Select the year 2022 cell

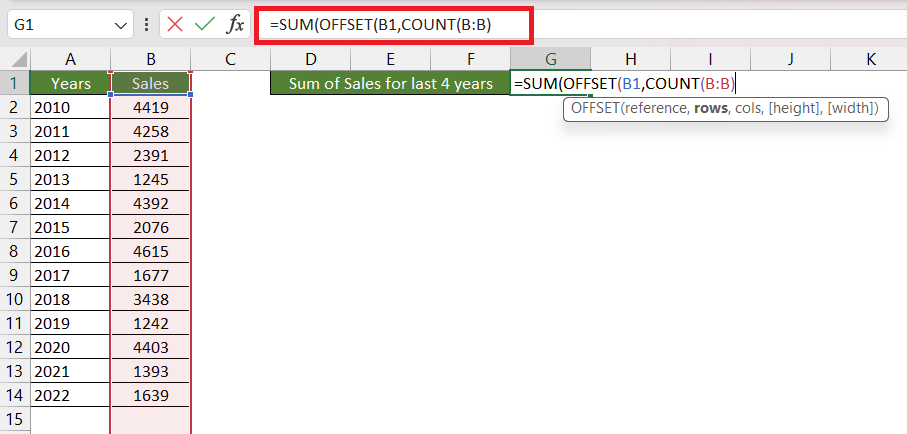(71, 395)
